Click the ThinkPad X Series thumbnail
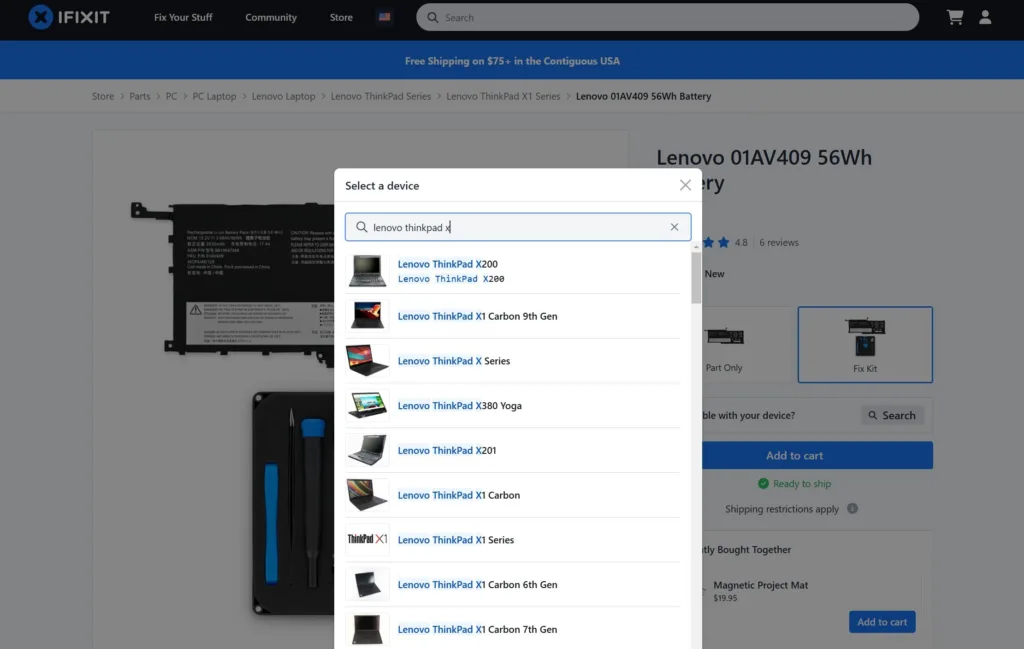This screenshot has height=649, width=1024. tap(367, 360)
